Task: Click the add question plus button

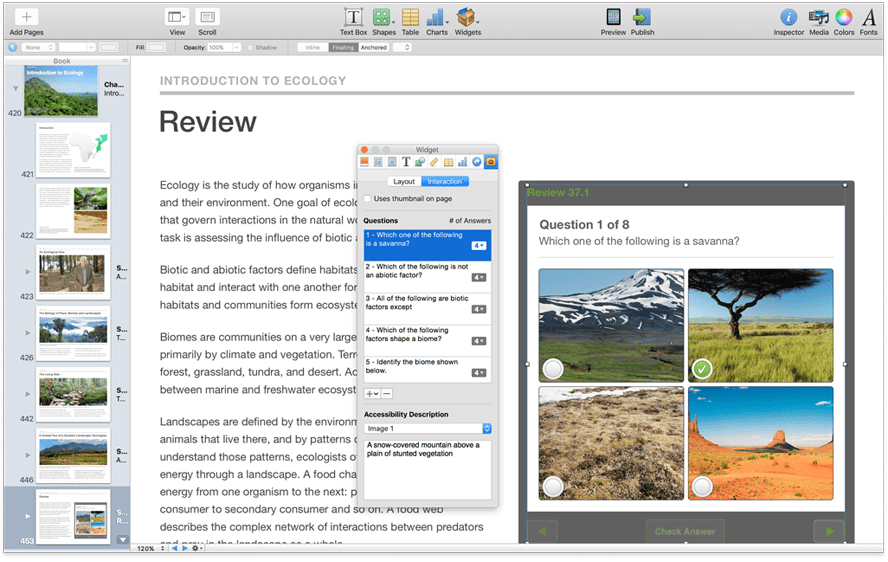Action: [x=372, y=394]
